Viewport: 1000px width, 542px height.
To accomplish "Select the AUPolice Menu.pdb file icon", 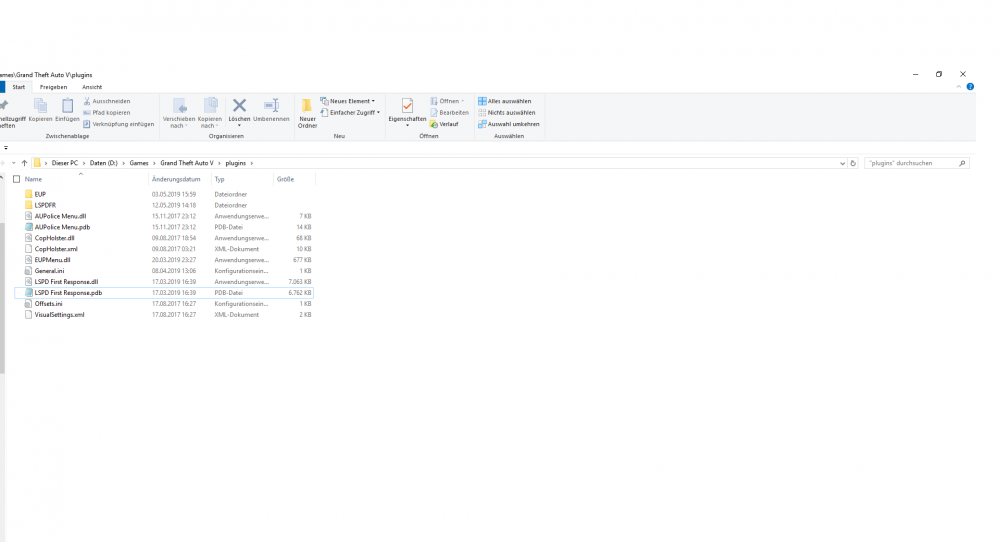I will pos(28,227).
